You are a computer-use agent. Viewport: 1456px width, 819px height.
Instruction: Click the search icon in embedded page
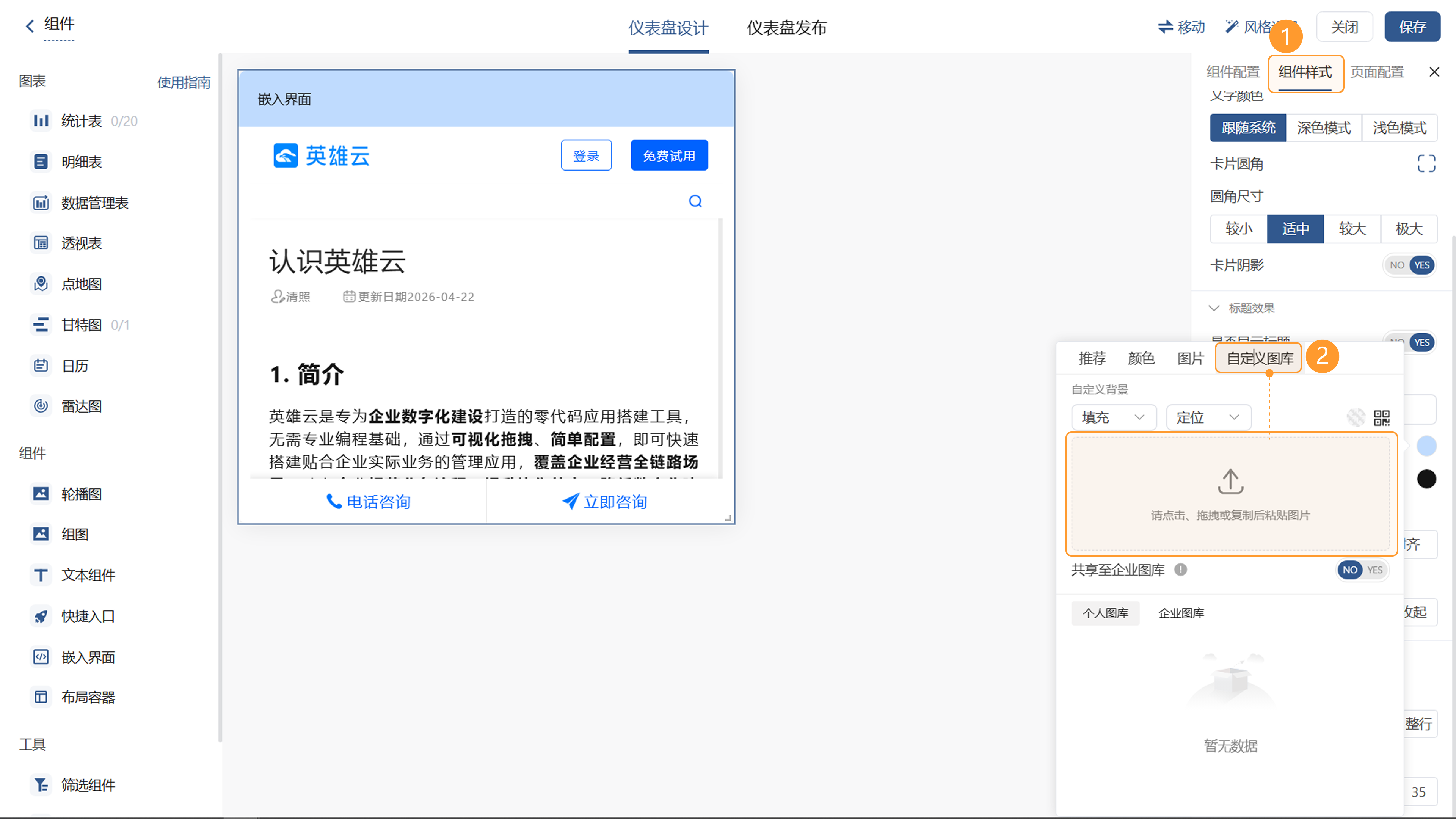click(x=695, y=201)
